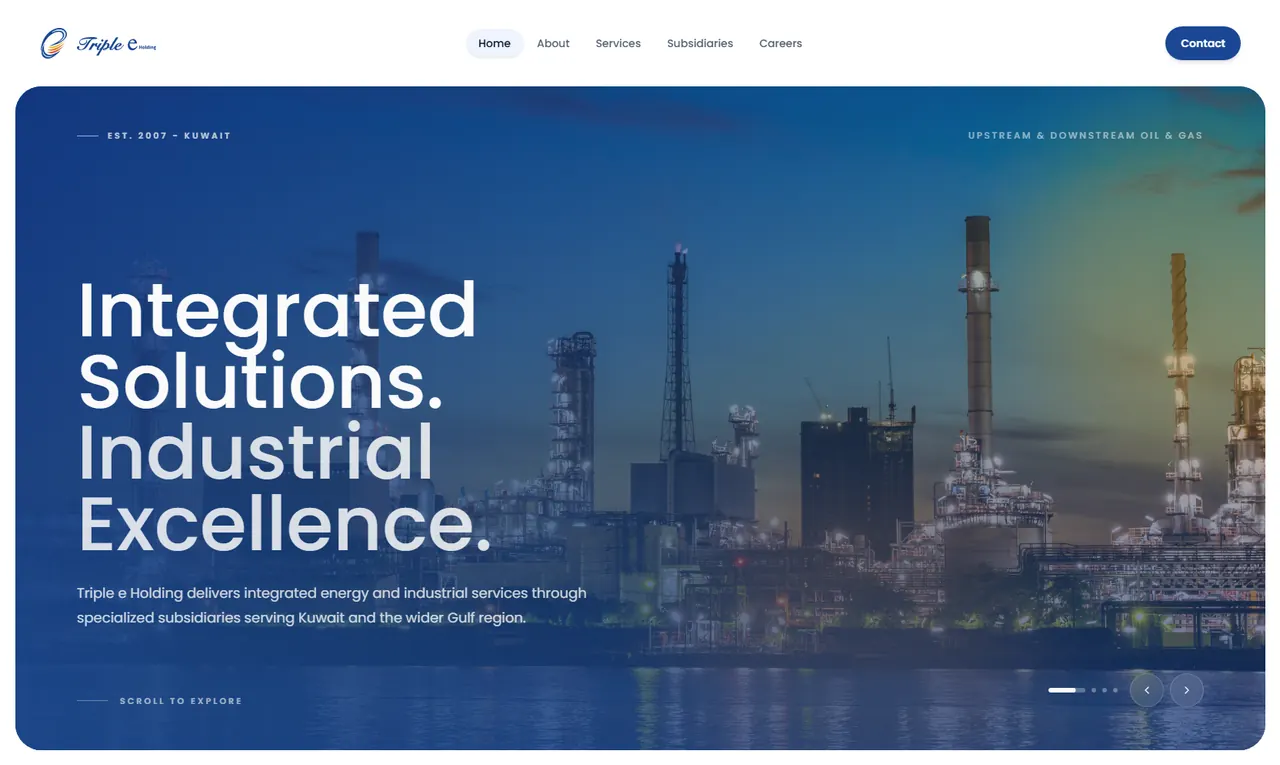This screenshot has height=765, width=1280.
Task: Click the "Integrated Solutions." headline
Action: coord(277,344)
